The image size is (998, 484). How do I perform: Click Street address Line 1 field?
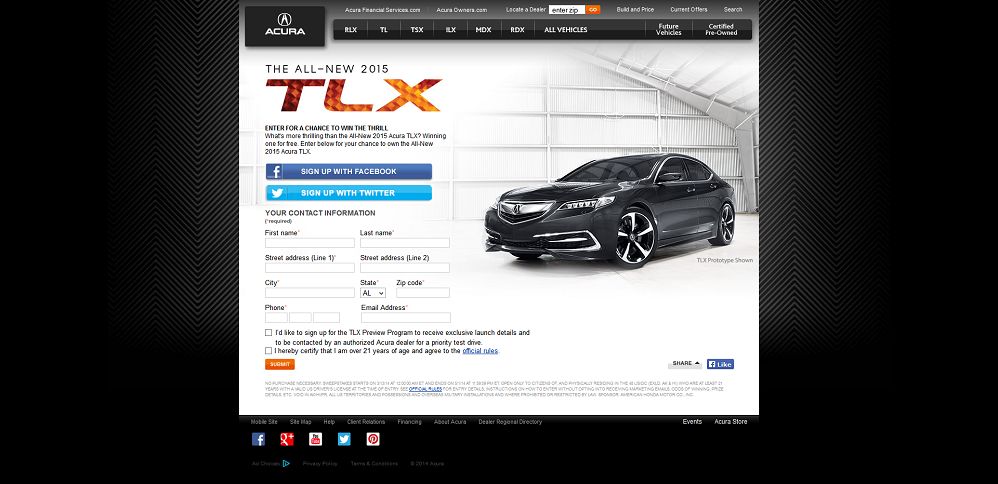click(310, 268)
